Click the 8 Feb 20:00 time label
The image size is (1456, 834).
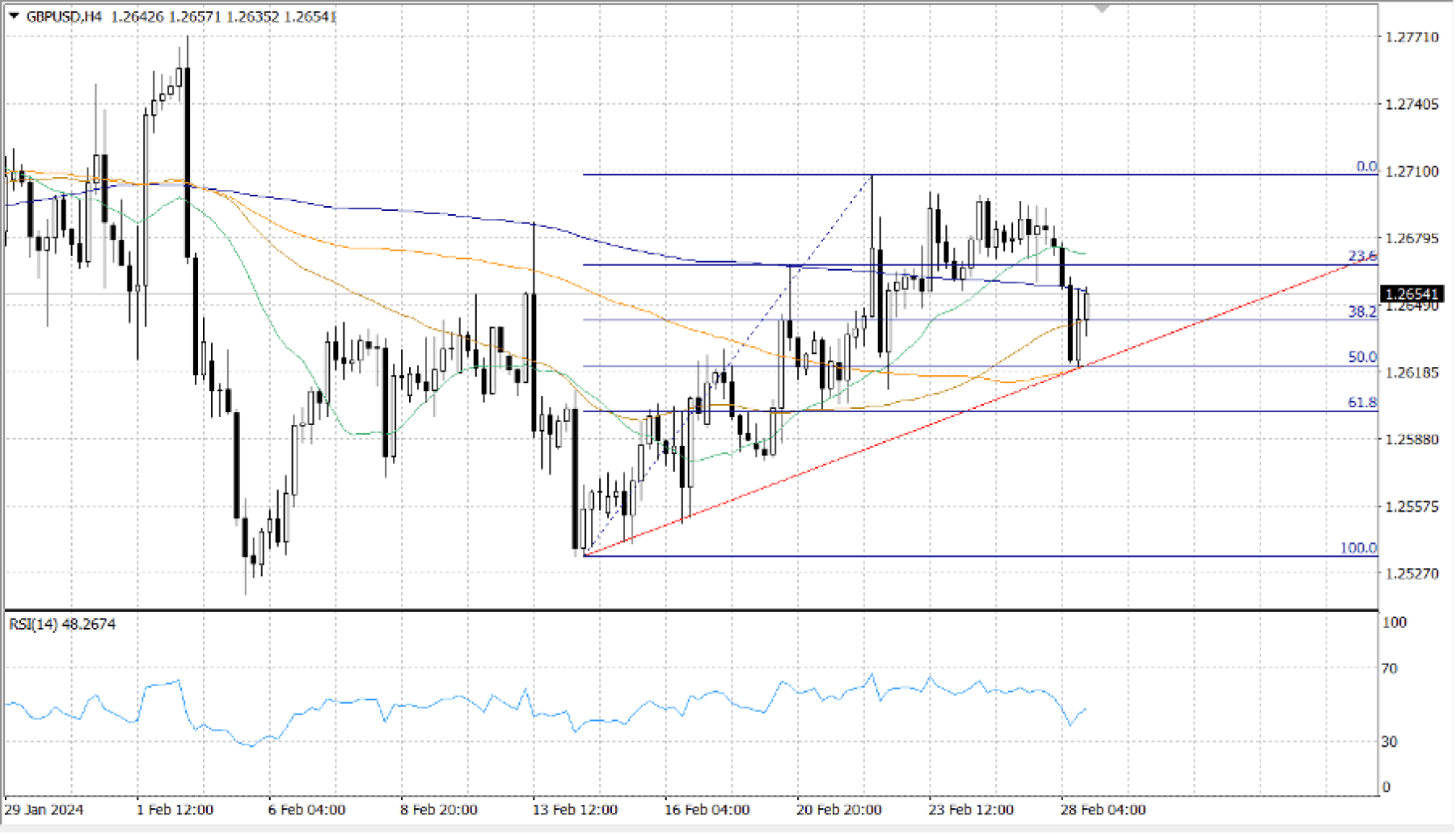439,810
